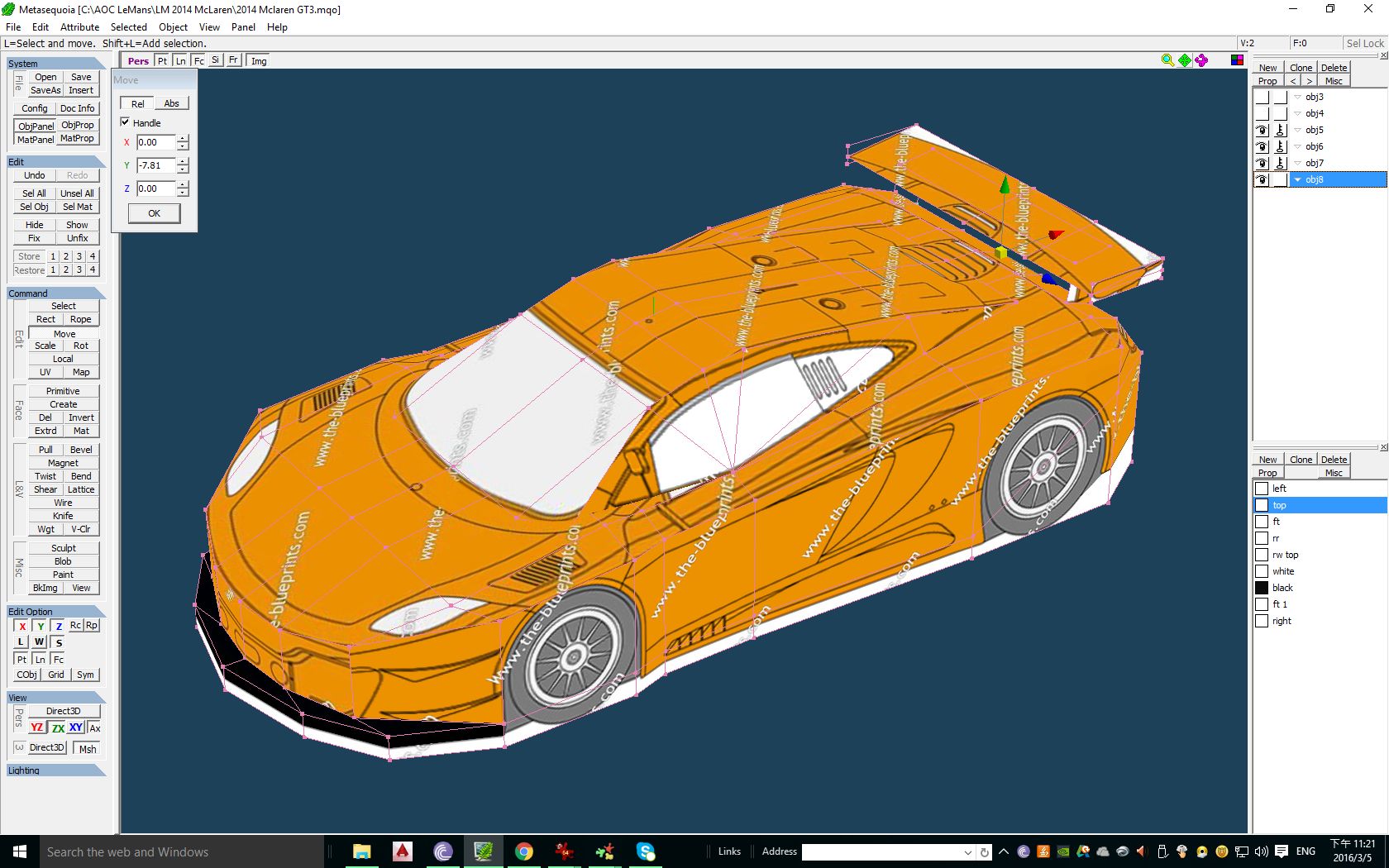
Task: Unlock obj5 via its key icon
Action: [1280, 130]
